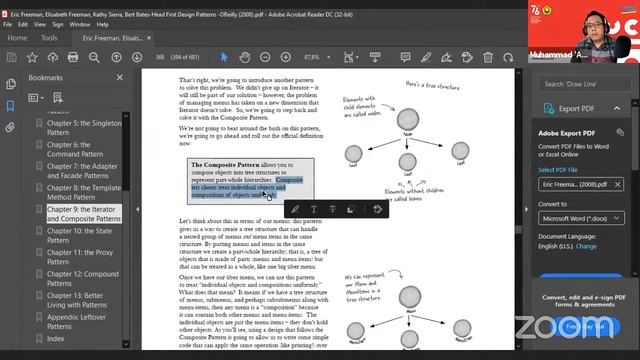The width and height of the screenshot is (640, 360).
Task: Open the bookmarks options dropdown
Action: point(36,98)
